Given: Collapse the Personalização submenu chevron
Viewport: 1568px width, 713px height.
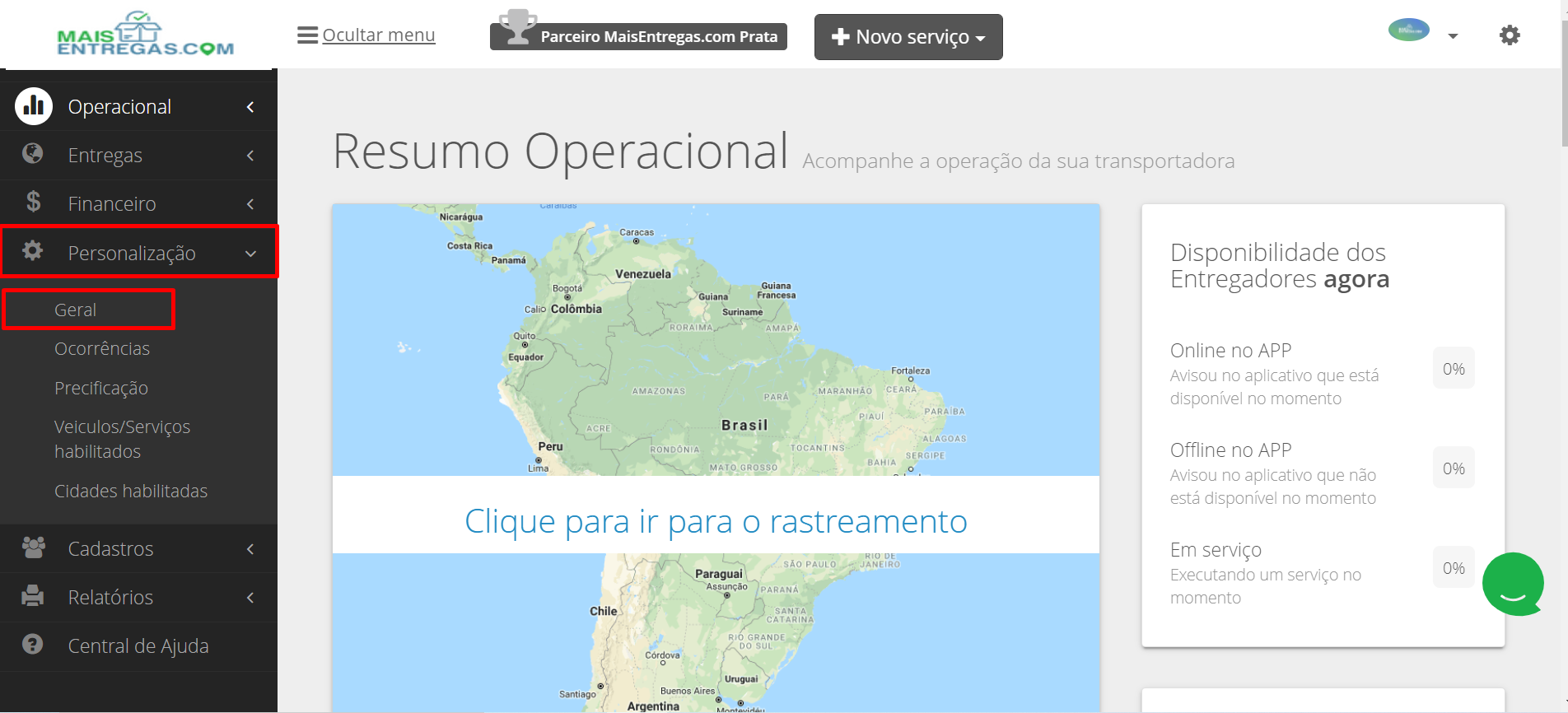Looking at the screenshot, I should pyautogui.click(x=250, y=254).
